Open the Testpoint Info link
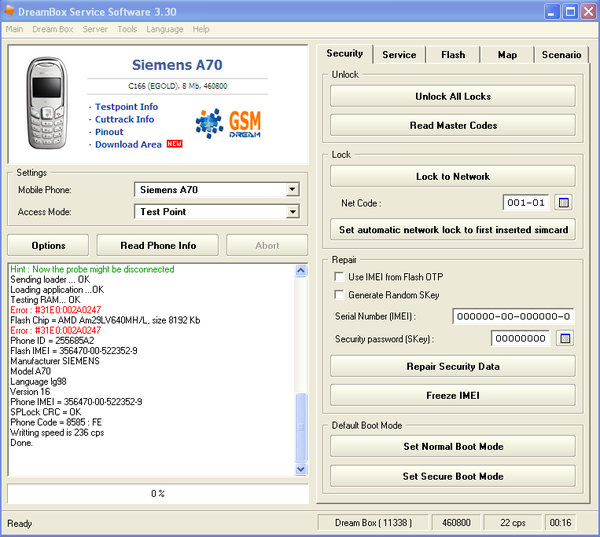600x537 pixels. click(x=126, y=107)
